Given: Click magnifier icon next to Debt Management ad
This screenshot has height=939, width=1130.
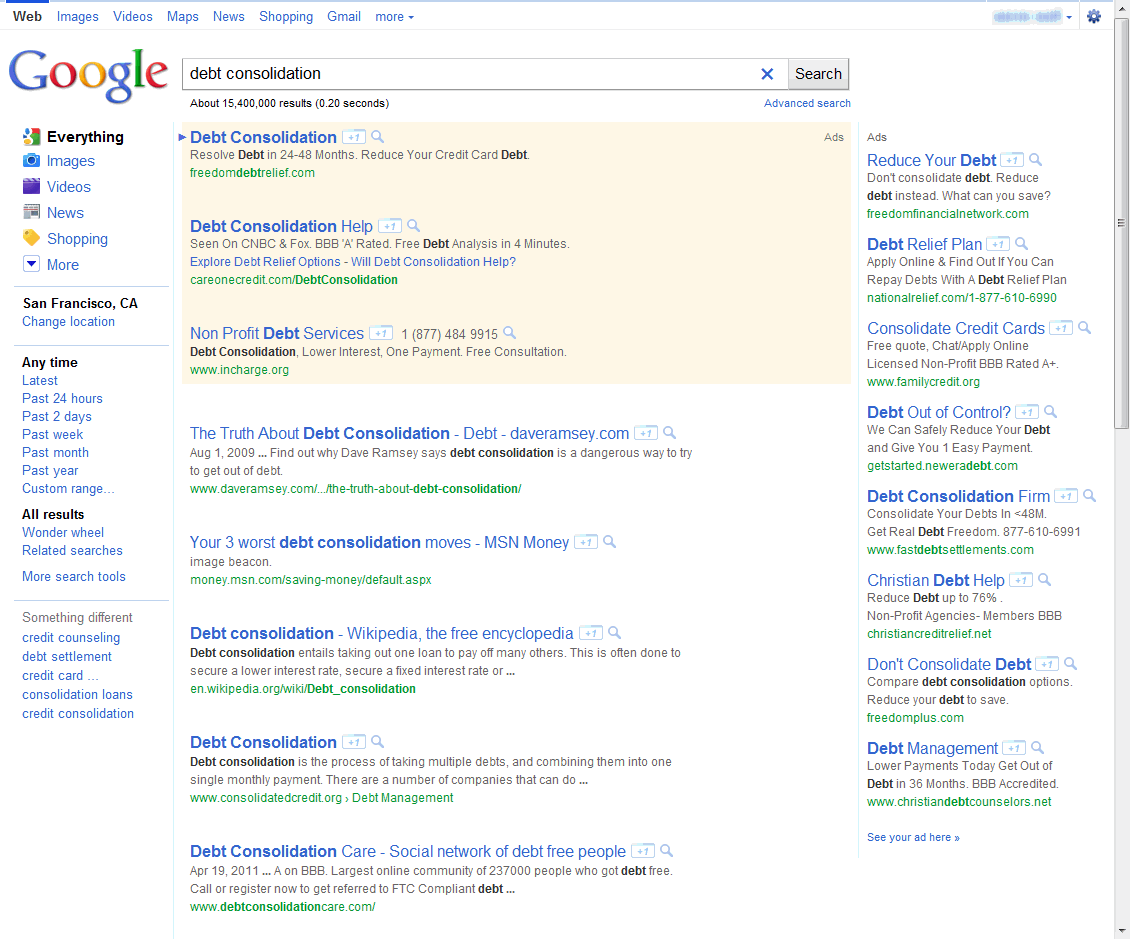Looking at the screenshot, I should pos(1038,747).
